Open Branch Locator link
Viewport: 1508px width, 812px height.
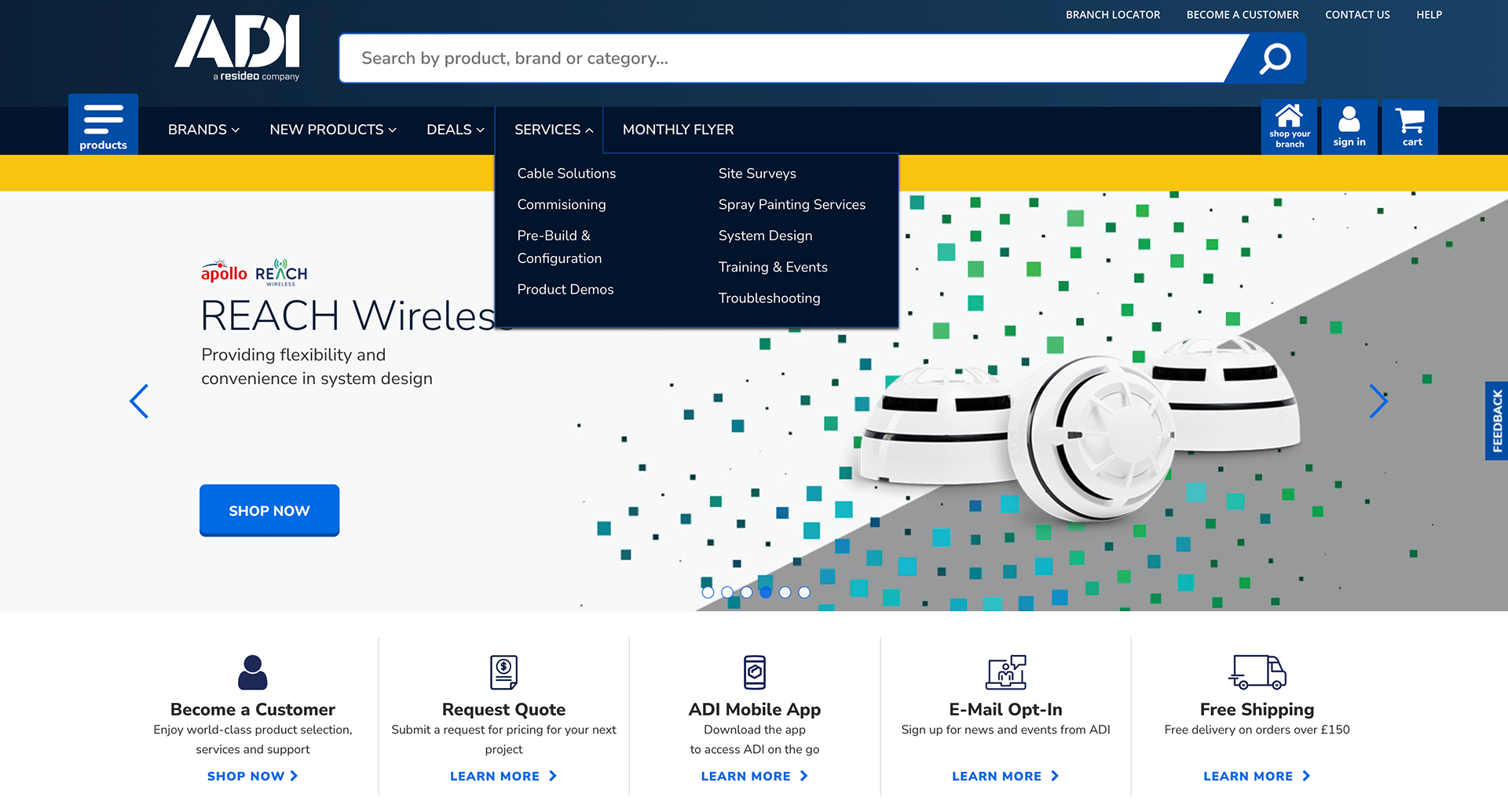1113,15
